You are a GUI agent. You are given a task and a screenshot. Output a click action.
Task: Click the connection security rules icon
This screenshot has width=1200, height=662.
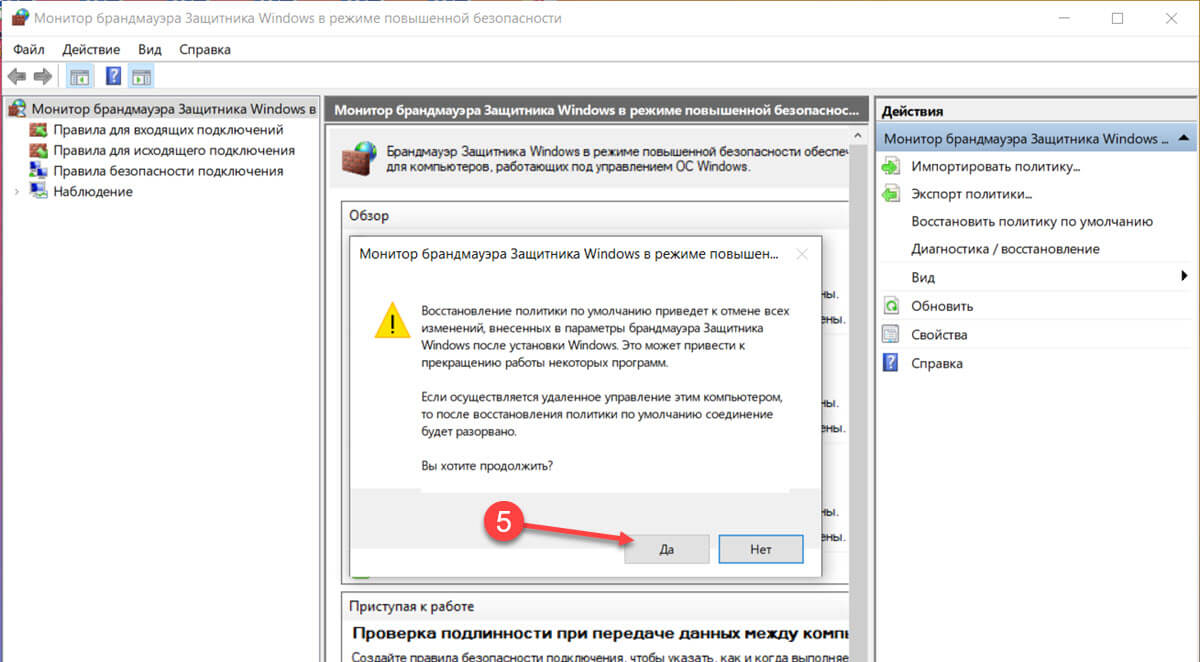click(x=38, y=171)
